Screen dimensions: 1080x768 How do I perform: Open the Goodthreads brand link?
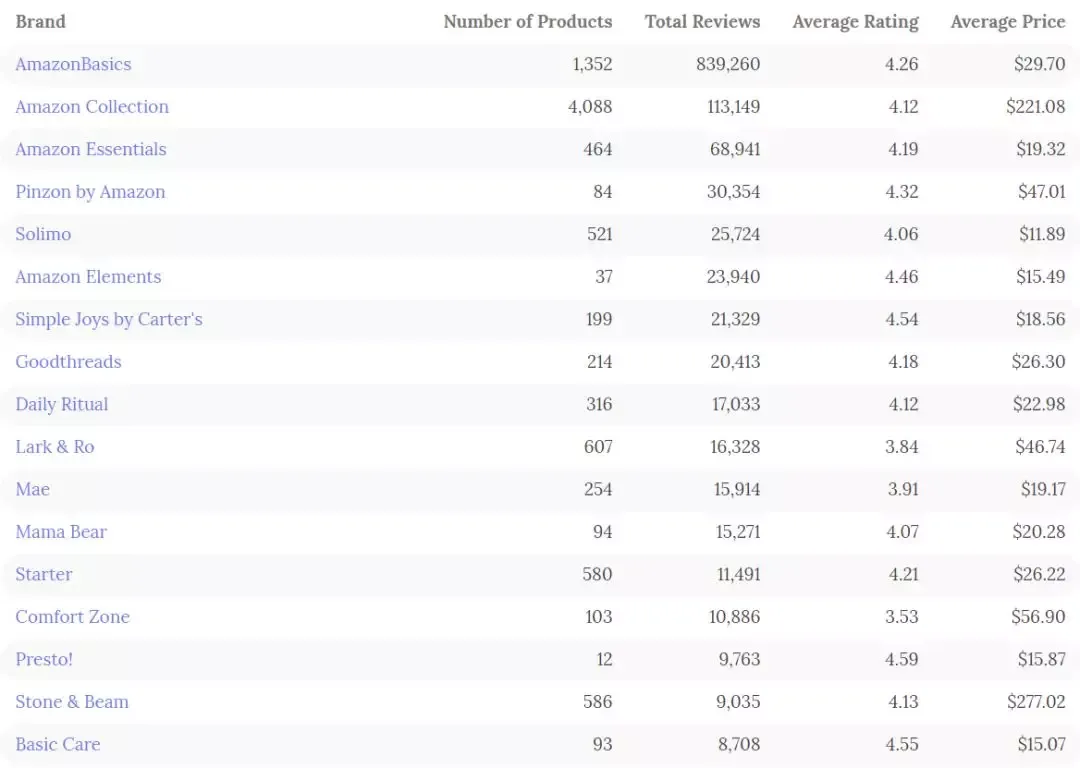pyautogui.click(x=68, y=362)
